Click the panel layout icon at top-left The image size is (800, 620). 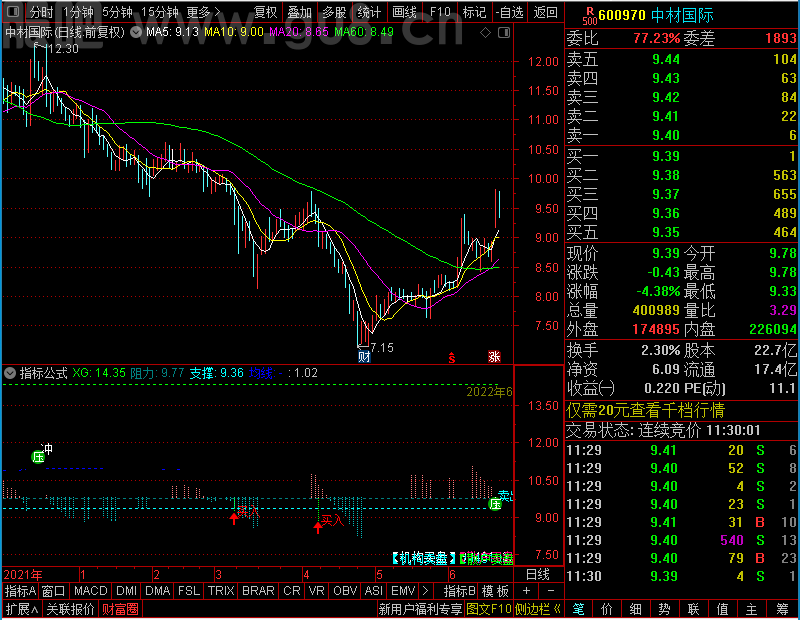13,11
